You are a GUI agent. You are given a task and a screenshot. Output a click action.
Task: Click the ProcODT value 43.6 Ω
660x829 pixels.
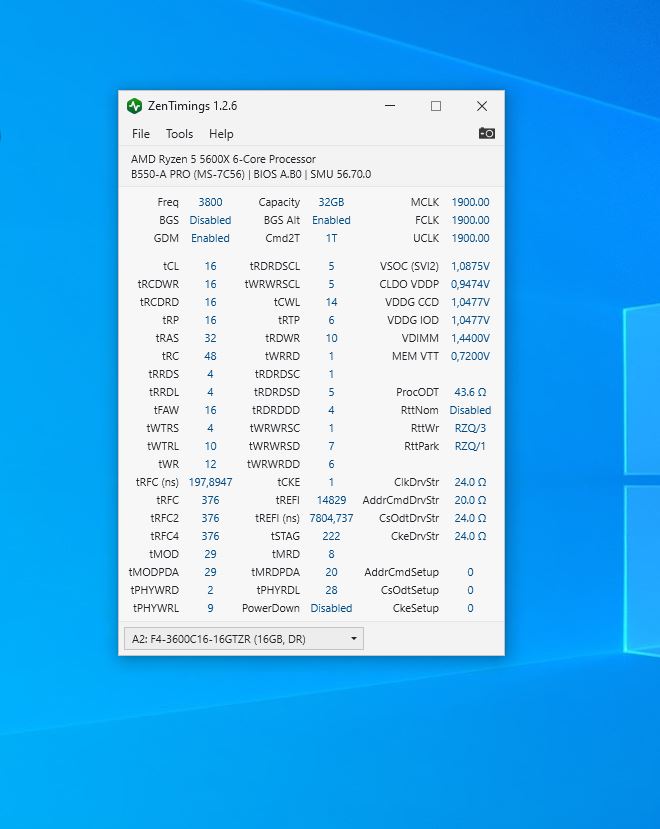pyautogui.click(x=470, y=392)
